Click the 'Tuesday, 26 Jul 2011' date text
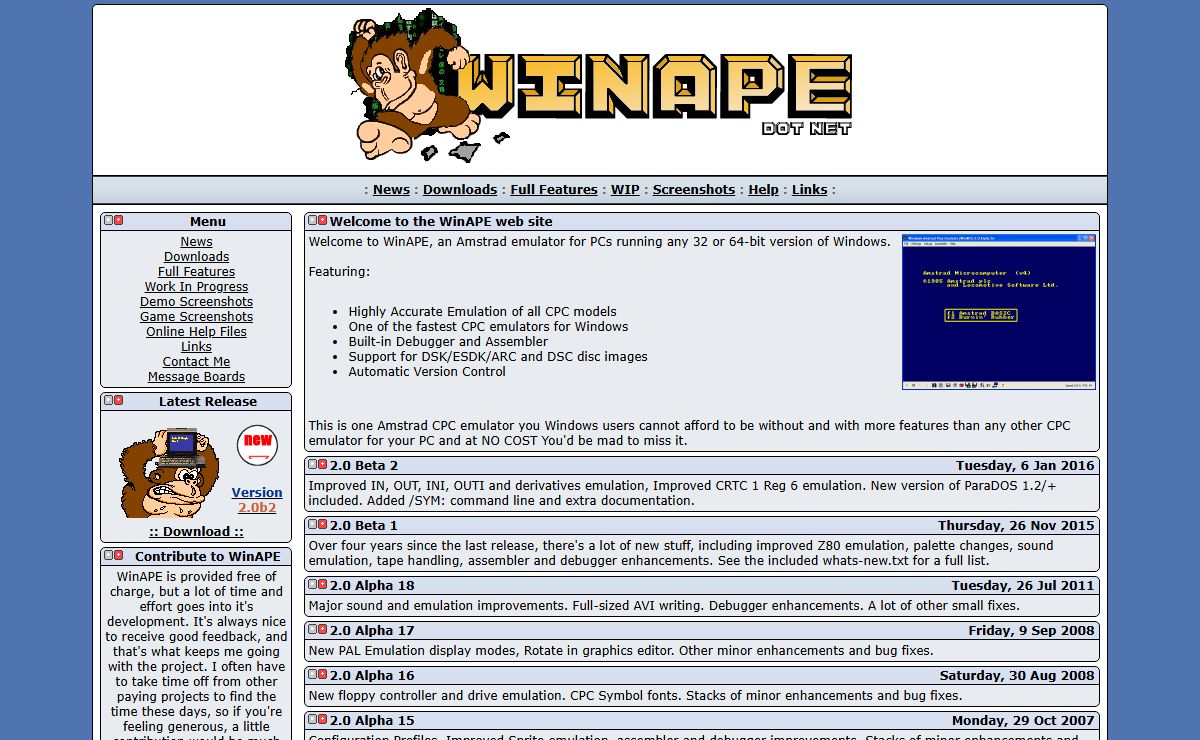1200x740 pixels. click(1023, 585)
